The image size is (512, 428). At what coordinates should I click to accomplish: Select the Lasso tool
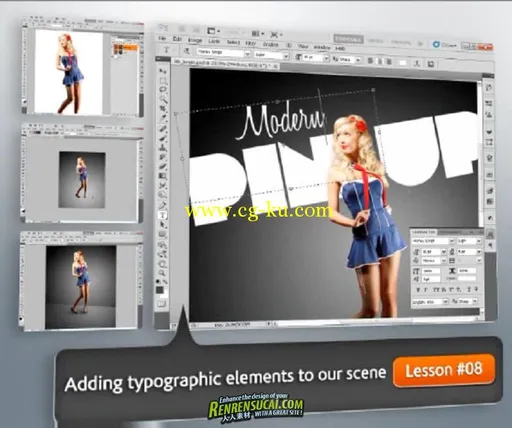163,89
